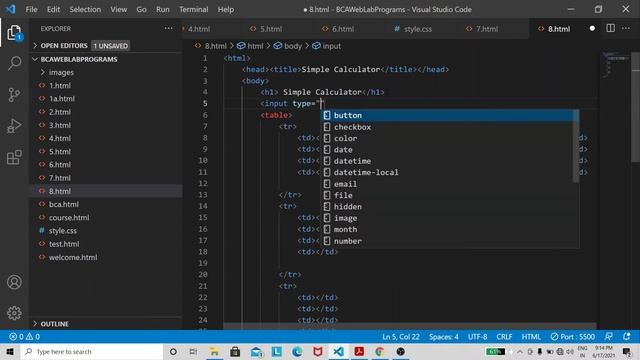Click the Port : 5500 Live Server status
The width and height of the screenshot is (640, 360).
pos(572,337)
